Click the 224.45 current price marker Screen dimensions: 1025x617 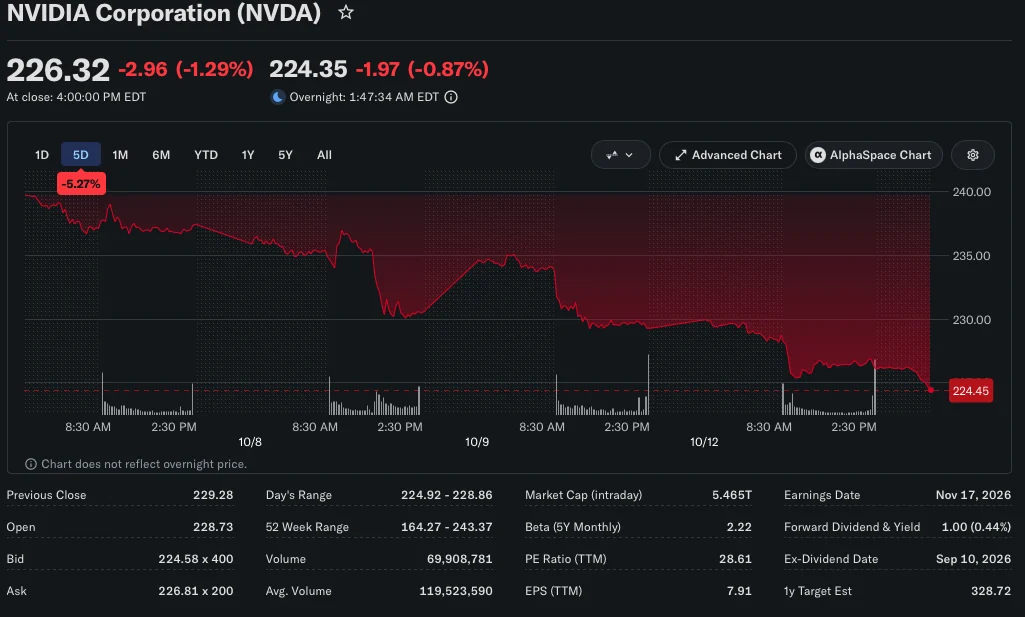click(x=971, y=391)
